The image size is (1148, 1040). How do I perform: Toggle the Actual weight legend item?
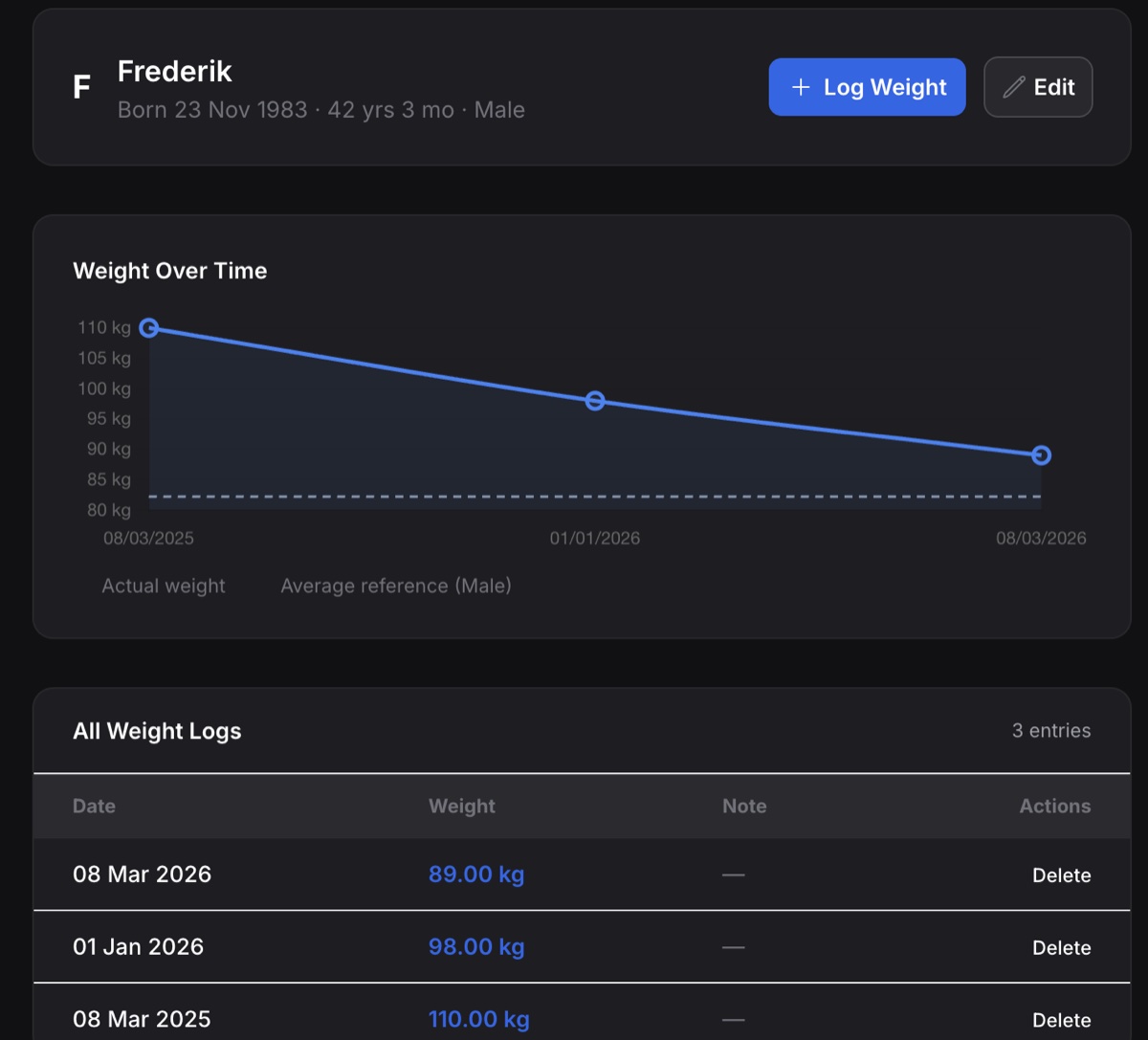163,586
